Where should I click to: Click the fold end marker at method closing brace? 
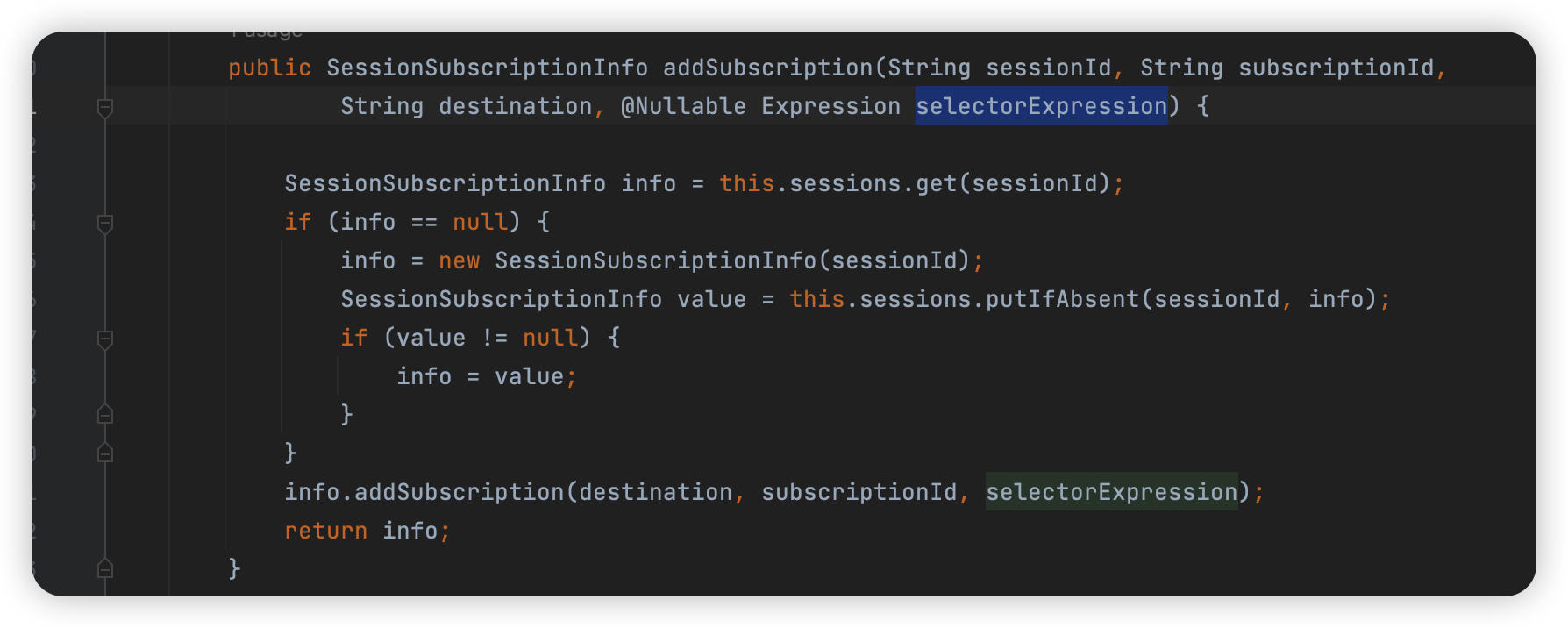[105, 567]
